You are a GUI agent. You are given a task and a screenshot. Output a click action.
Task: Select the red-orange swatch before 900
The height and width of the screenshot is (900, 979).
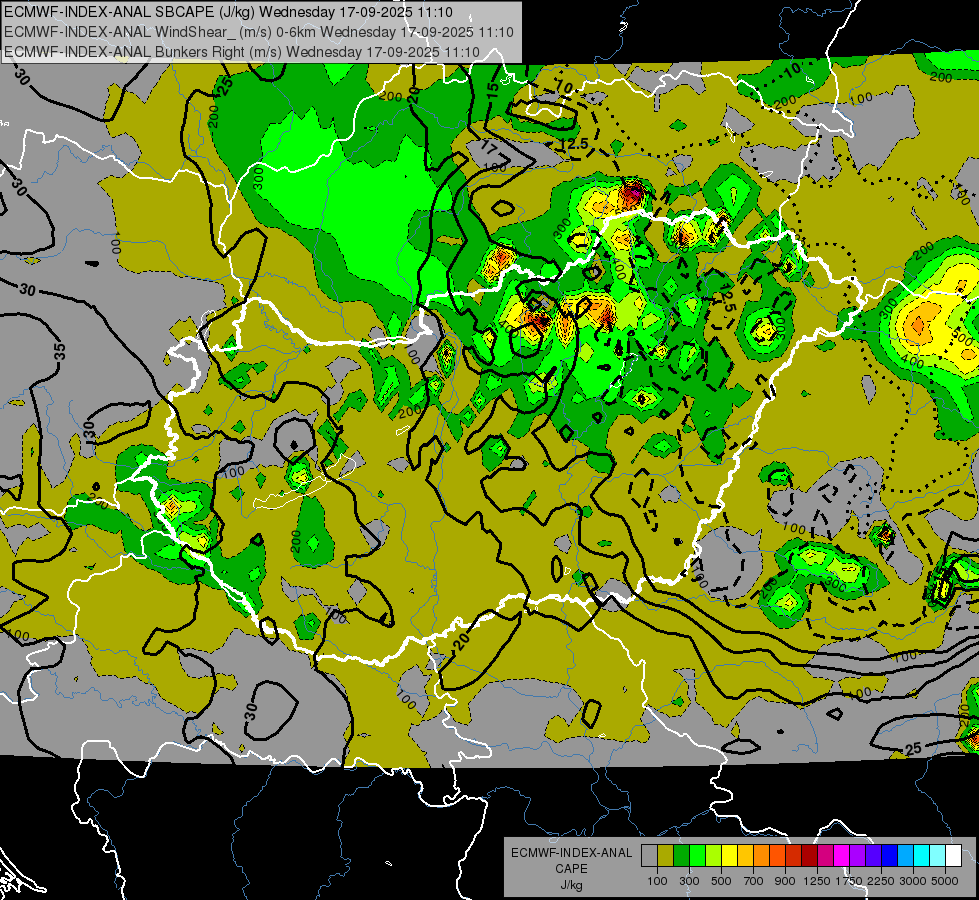[x=777, y=855]
